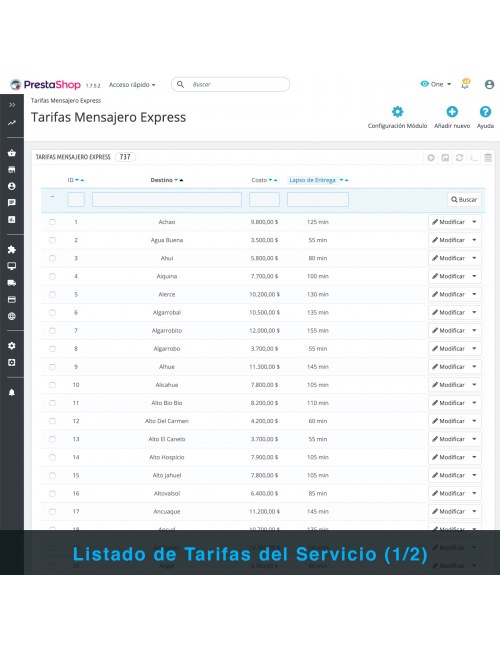500x650 pixels.
Task: Click Modificar for Alto Jahuel
Action: click(x=449, y=475)
